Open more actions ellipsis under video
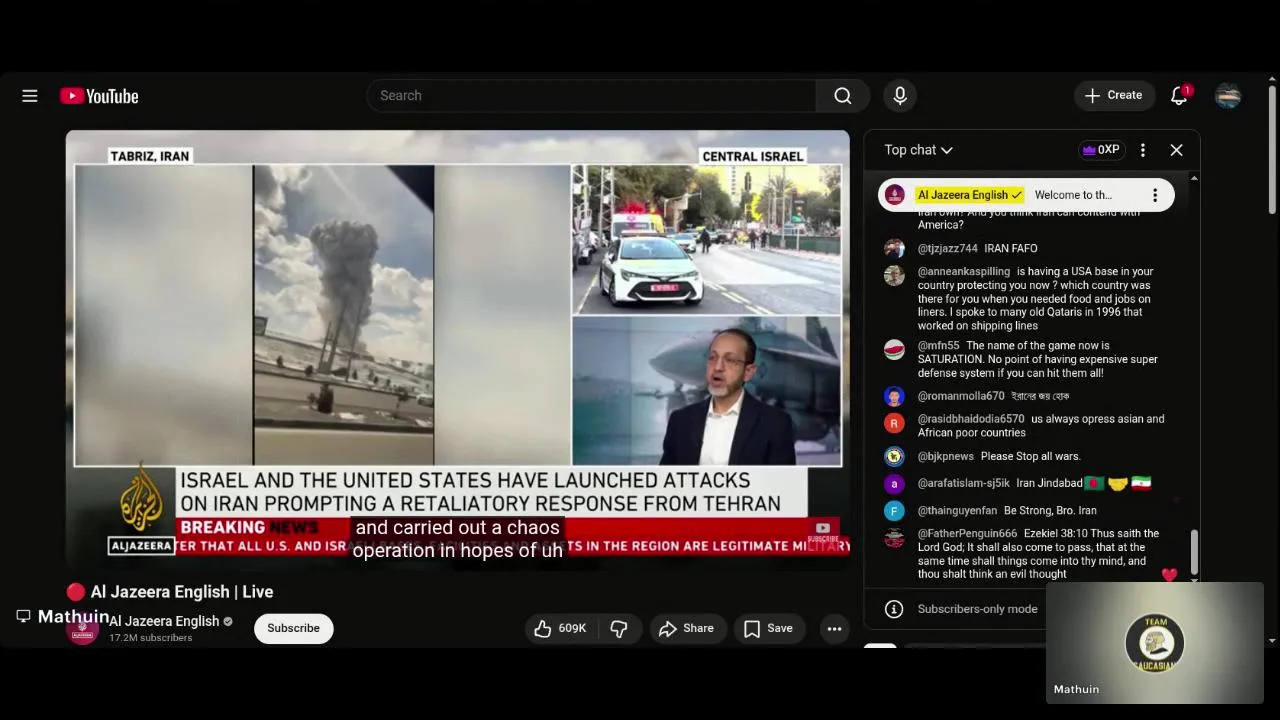Viewport: 1280px width, 720px height. [834, 628]
